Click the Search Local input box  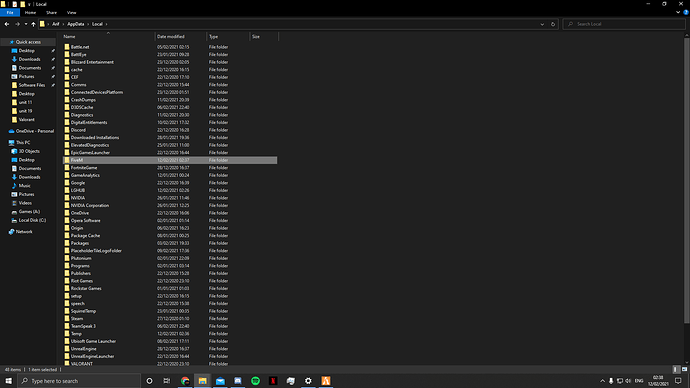click(x=624, y=24)
